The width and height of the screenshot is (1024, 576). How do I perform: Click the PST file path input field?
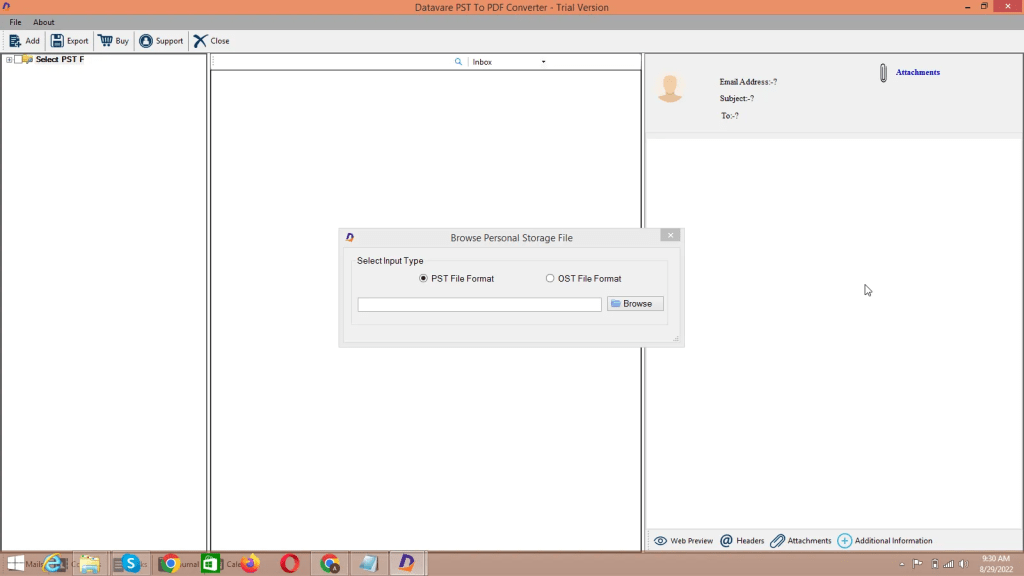point(479,304)
